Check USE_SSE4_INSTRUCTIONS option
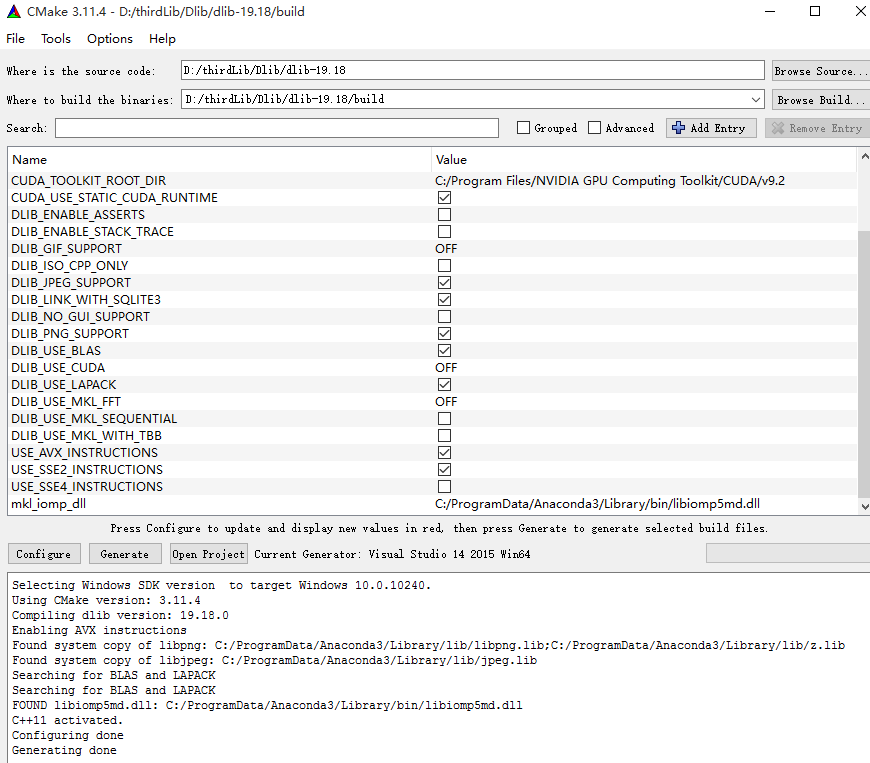 (444, 487)
